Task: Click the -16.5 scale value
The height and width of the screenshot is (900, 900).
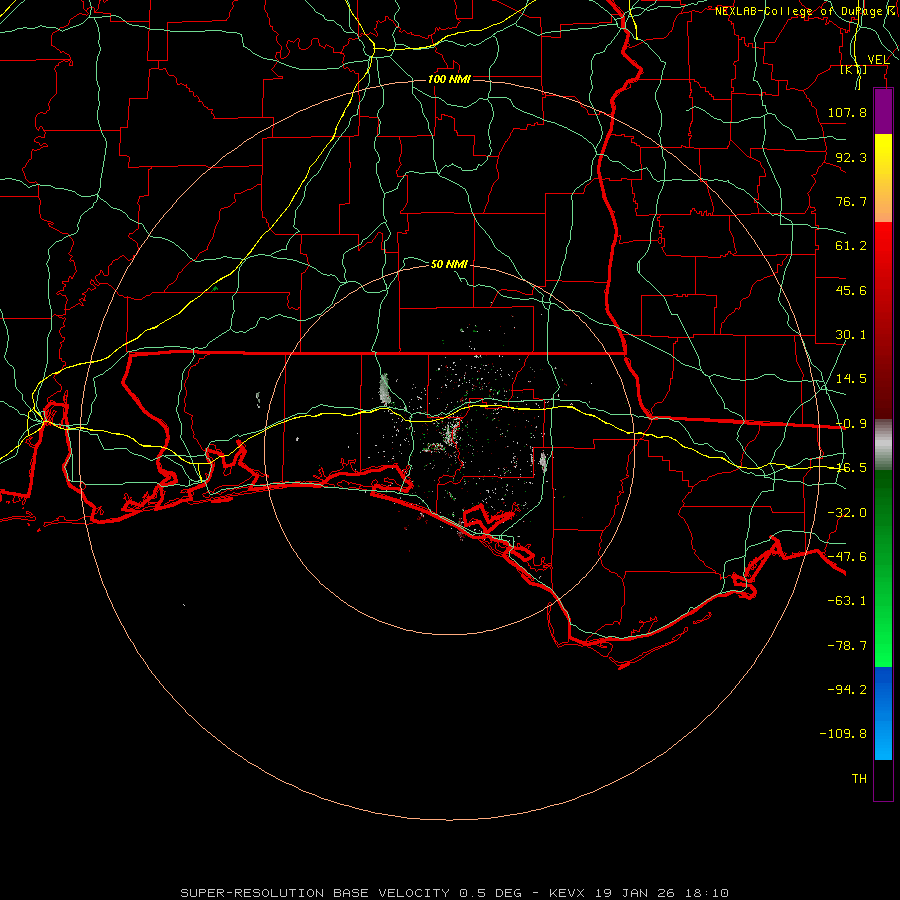Action: tap(851, 468)
